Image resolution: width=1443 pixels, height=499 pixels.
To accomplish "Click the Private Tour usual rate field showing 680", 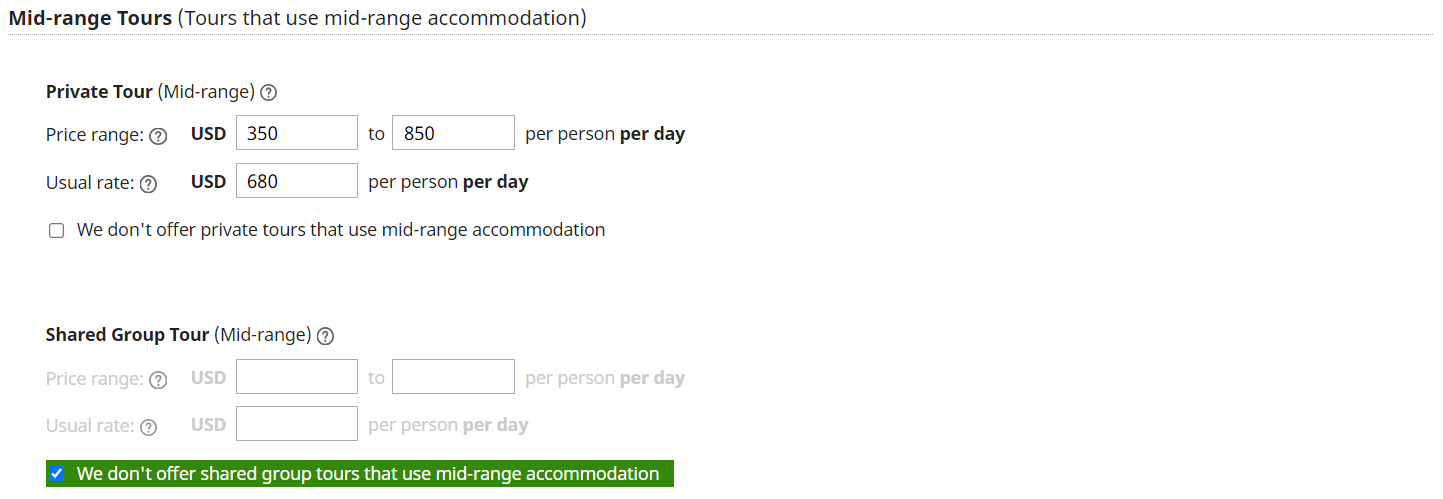I will point(296,181).
